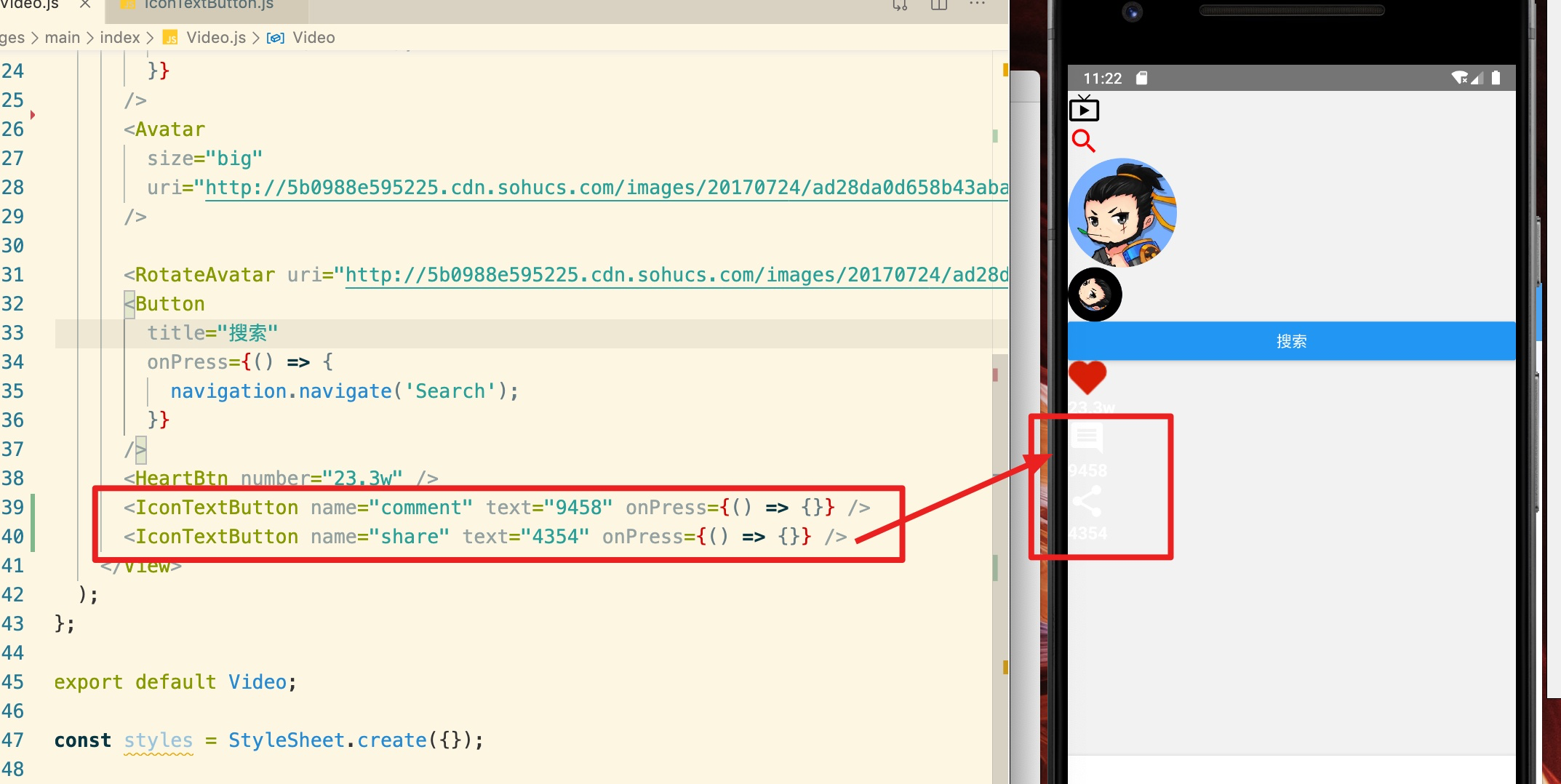This screenshot has width=1561, height=784.
Task: Open changes via the source control icon
Action: coord(900,5)
